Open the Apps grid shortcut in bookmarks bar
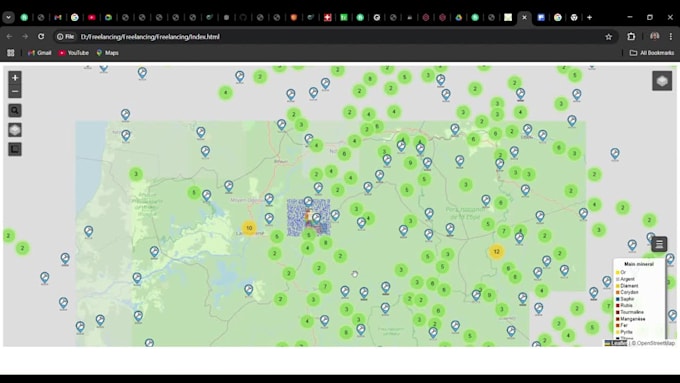This screenshot has height=383, width=680. [11, 53]
